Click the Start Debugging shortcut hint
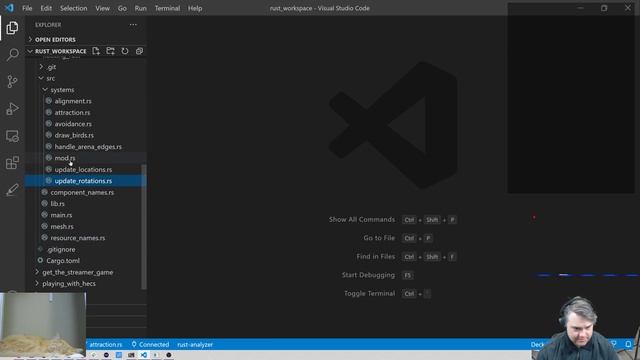 [x=378, y=275]
